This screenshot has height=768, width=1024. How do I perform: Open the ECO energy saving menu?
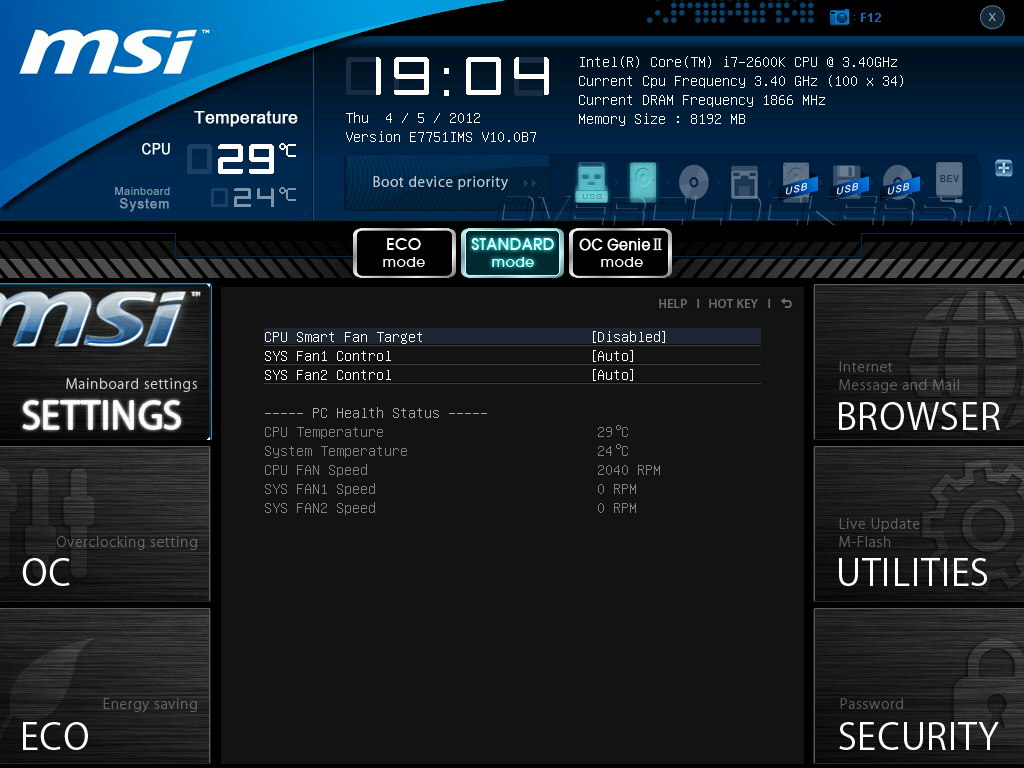[x=105, y=686]
